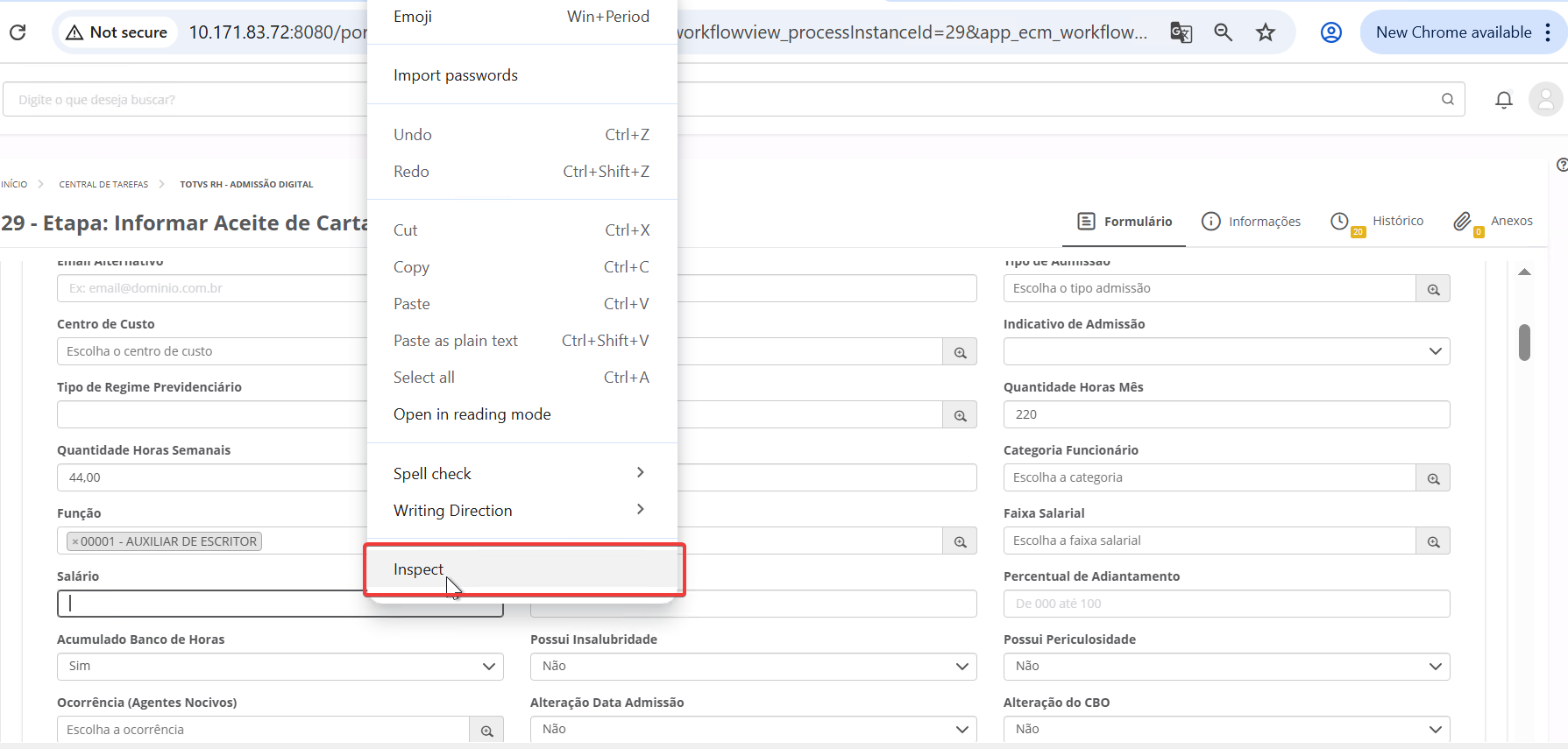This screenshot has width=1568, height=749.
Task: Choose Undo from the context menu
Action: click(521, 135)
